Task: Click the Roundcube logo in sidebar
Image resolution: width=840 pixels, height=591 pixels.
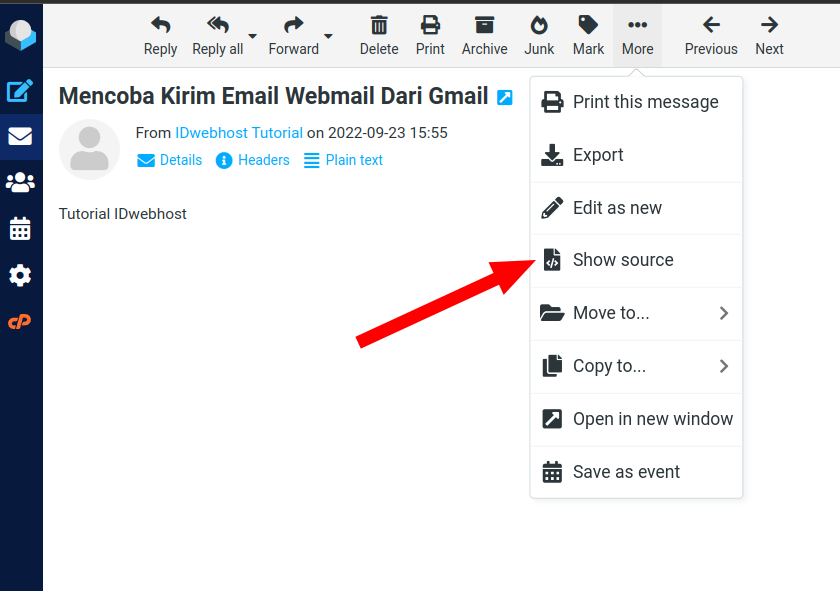Action: click(x=20, y=35)
